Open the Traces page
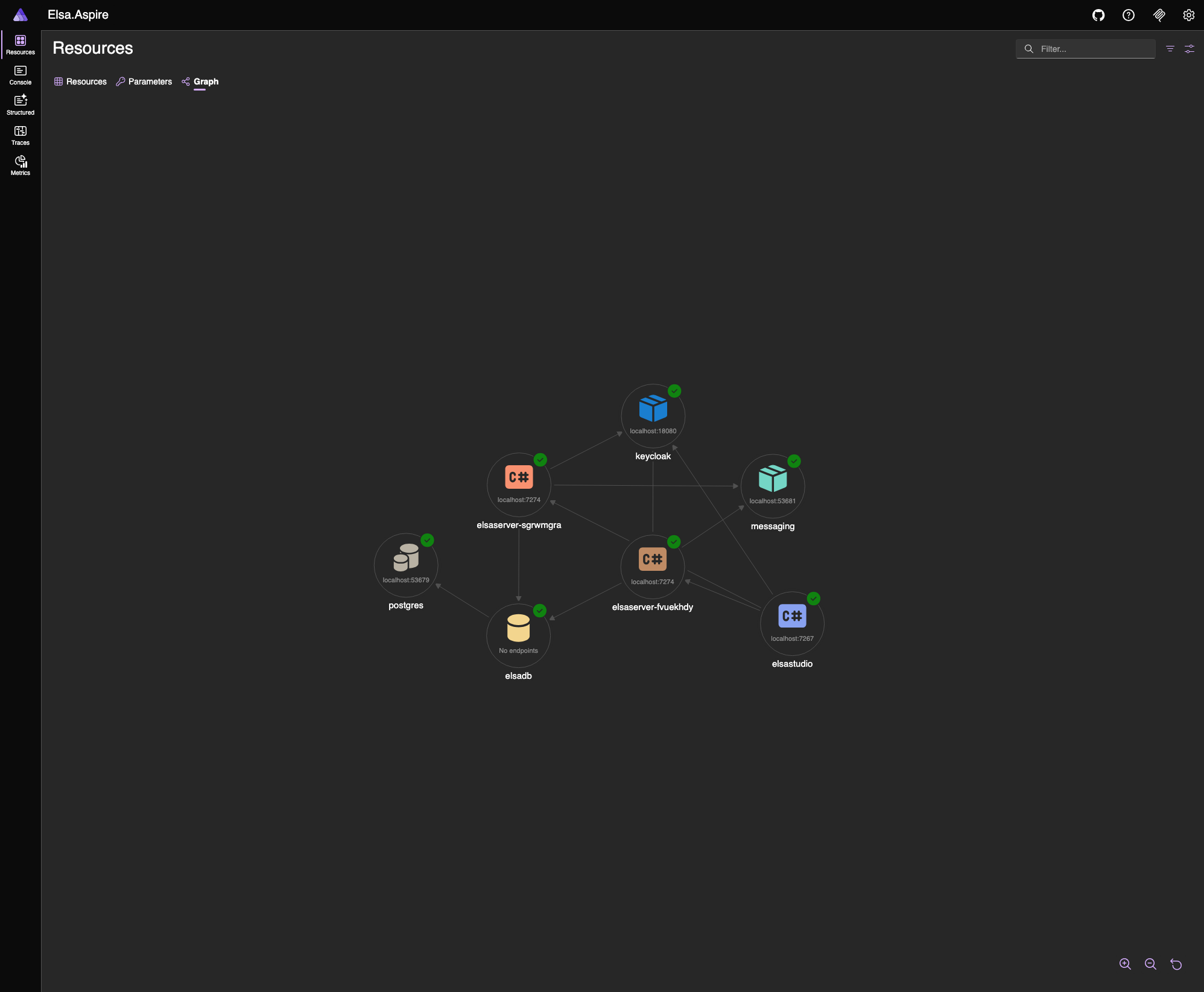 click(x=21, y=136)
